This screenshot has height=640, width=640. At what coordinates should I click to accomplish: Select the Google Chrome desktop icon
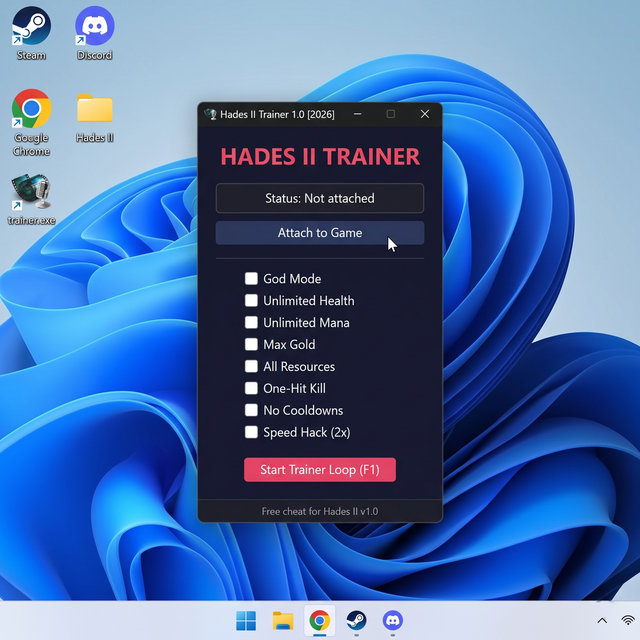tap(31, 122)
